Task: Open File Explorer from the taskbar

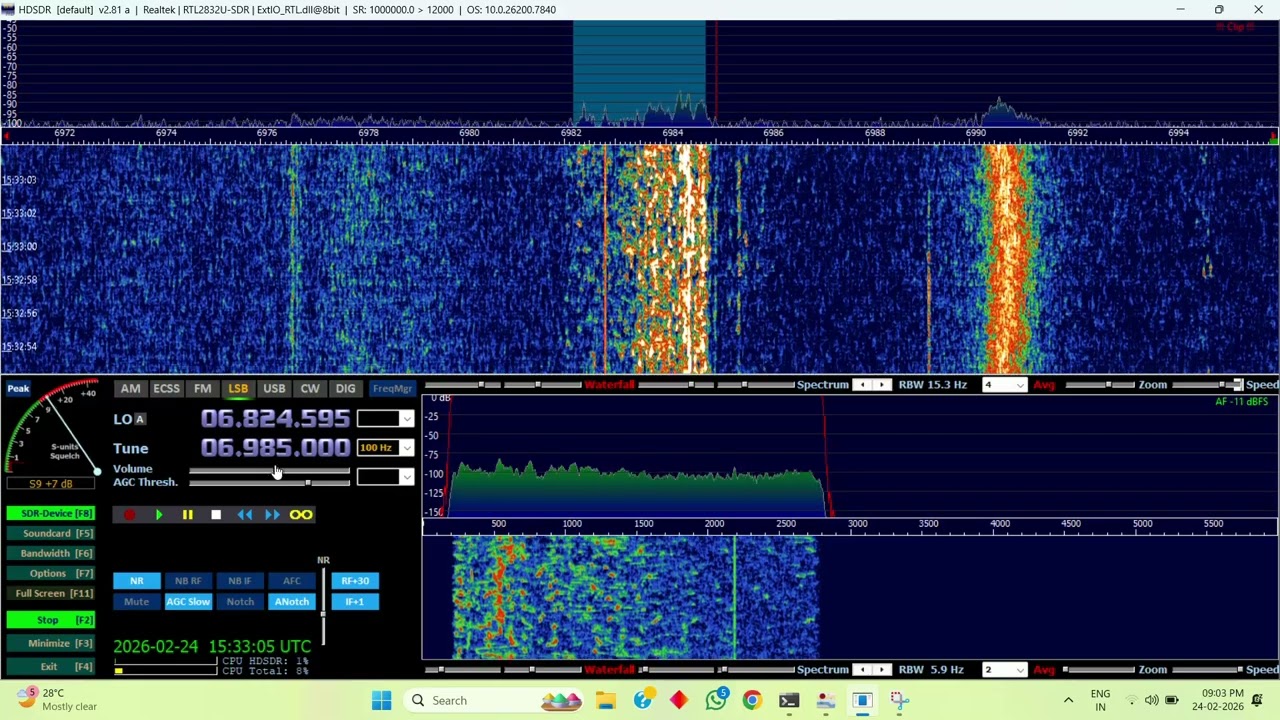Action: [x=606, y=700]
